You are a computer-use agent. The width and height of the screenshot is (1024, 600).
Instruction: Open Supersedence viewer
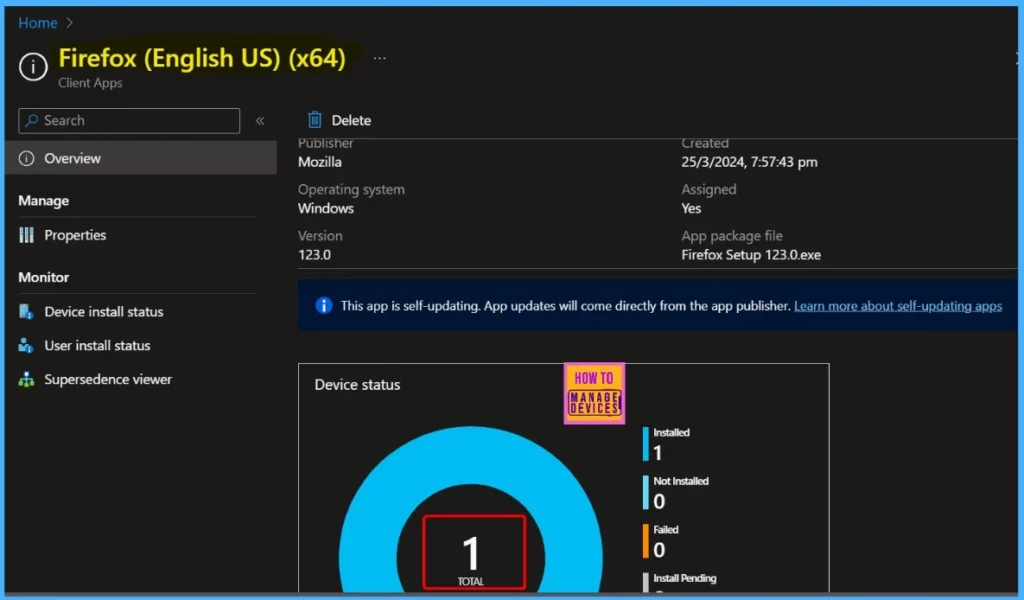tap(108, 379)
